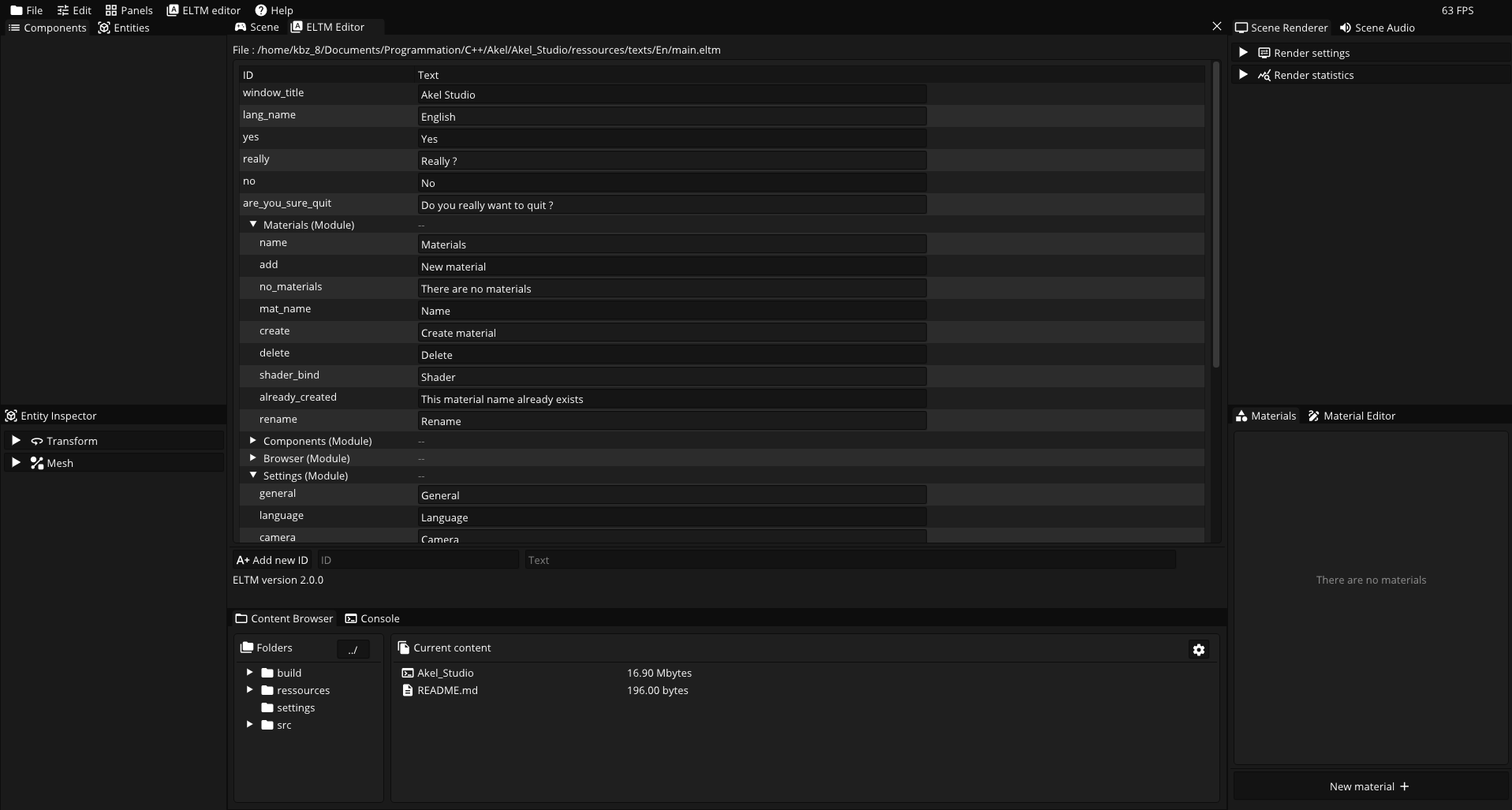Image resolution: width=1512 pixels, height=810 pixels.
Task: Expand the Browser (Module) section
Action: (x=253, y=458)
